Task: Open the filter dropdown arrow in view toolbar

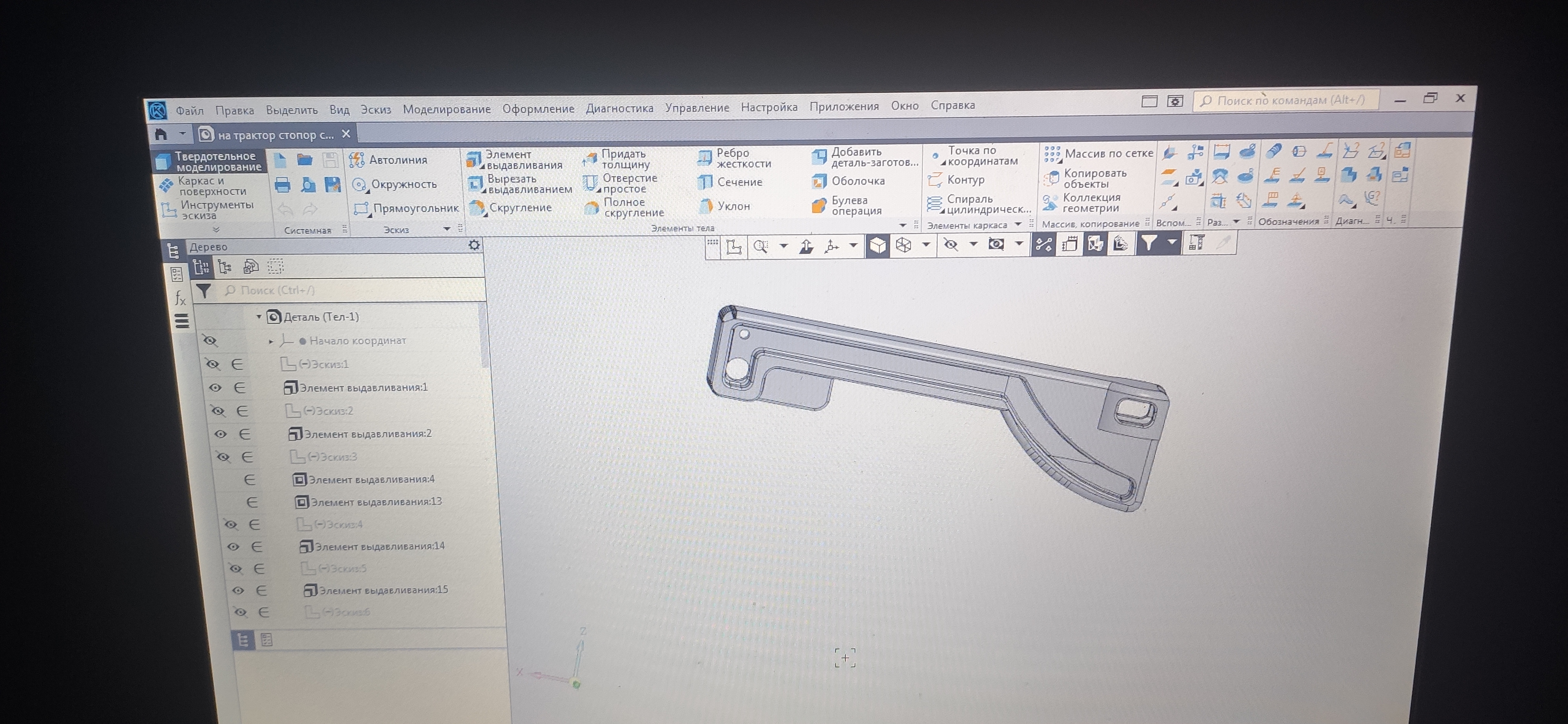Action: click(x=1172, y=242)
